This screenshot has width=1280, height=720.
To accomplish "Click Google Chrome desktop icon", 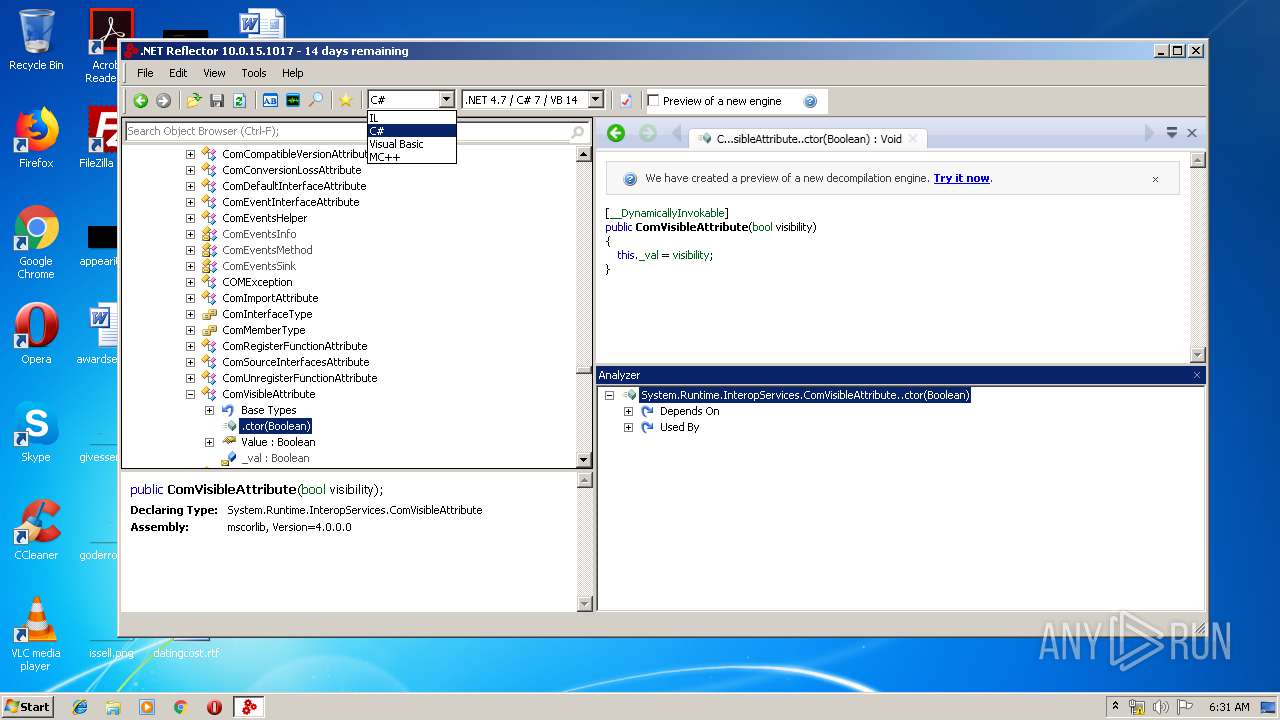I will point(35,243).
